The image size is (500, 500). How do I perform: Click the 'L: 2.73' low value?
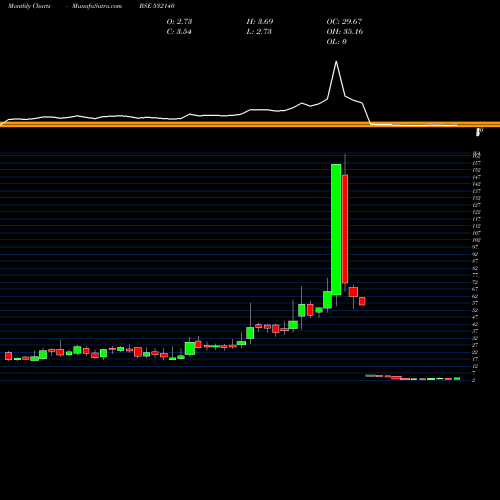pyautogui.click(x=259, y=31)
